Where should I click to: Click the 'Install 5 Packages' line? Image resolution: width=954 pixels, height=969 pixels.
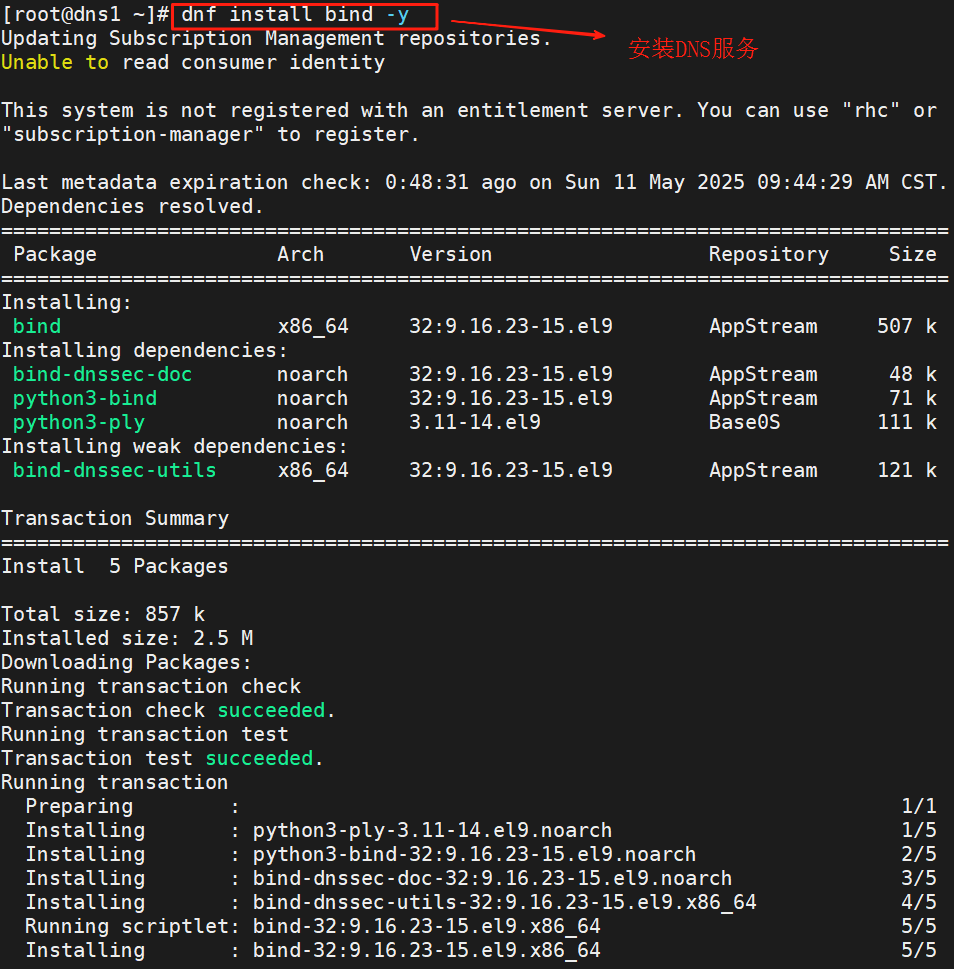(115, 567)
